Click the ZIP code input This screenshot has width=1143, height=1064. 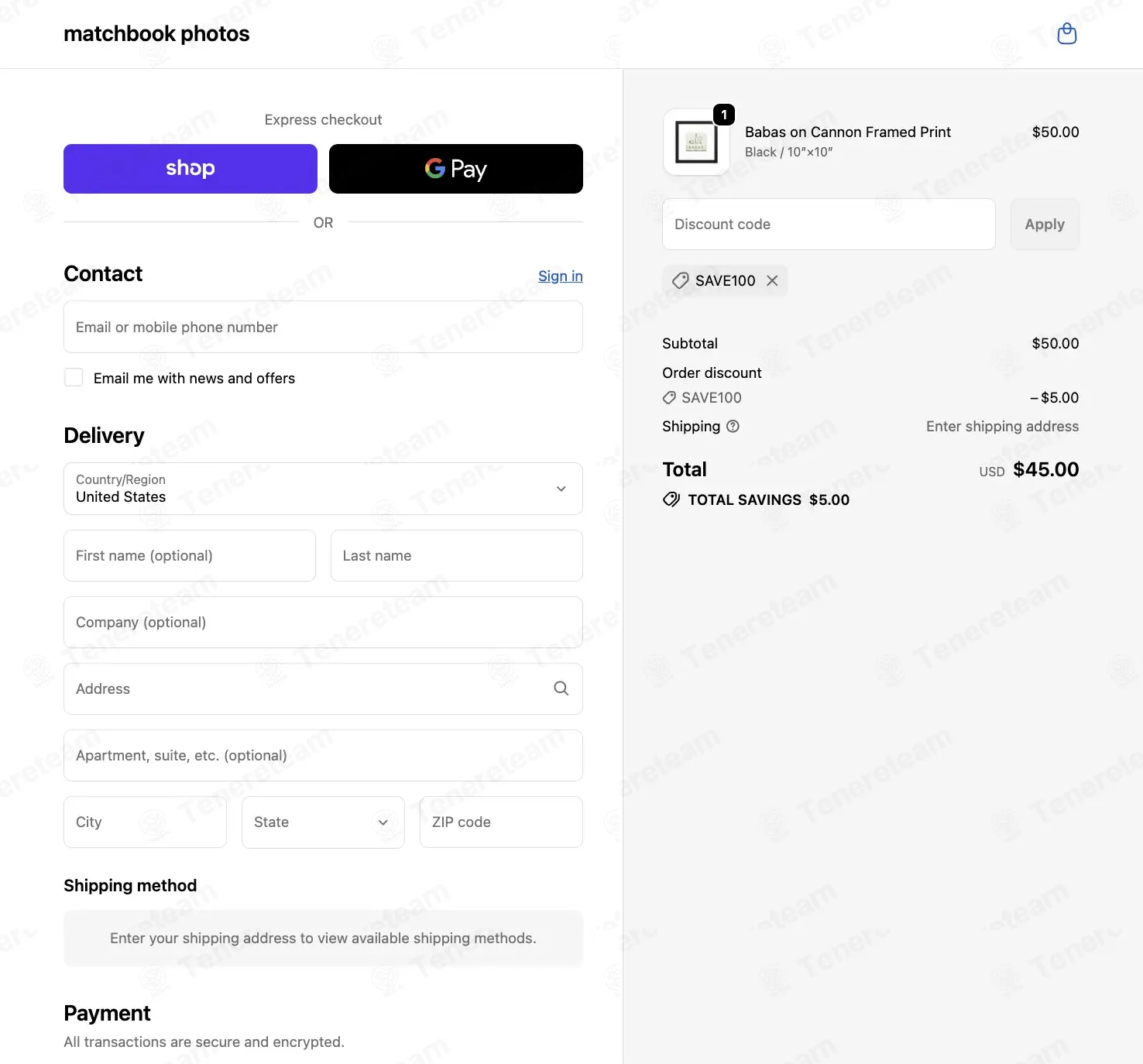[x=501, y=822]
